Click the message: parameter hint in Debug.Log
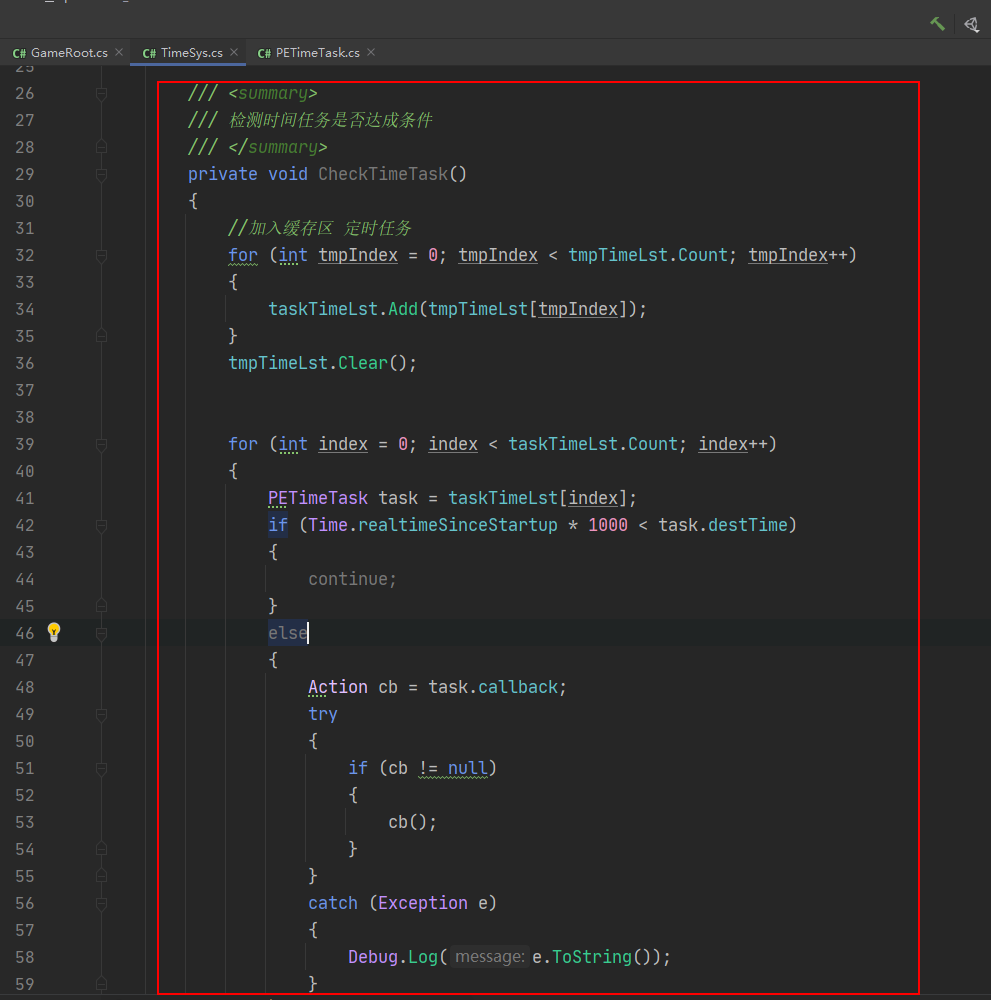991x1000 pixels. 489,957
